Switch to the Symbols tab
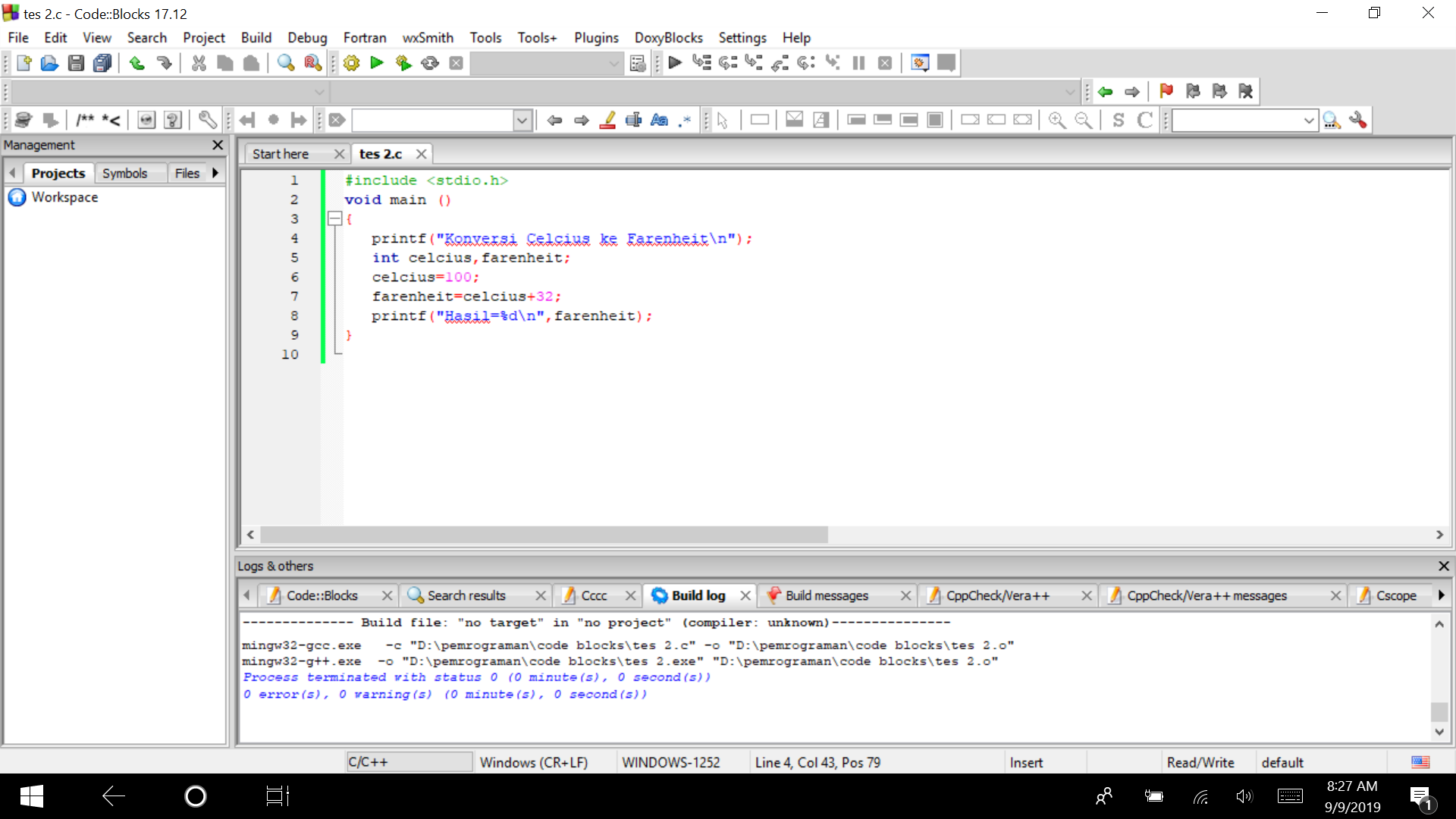1456x819 pixels. tap(124, 173)
